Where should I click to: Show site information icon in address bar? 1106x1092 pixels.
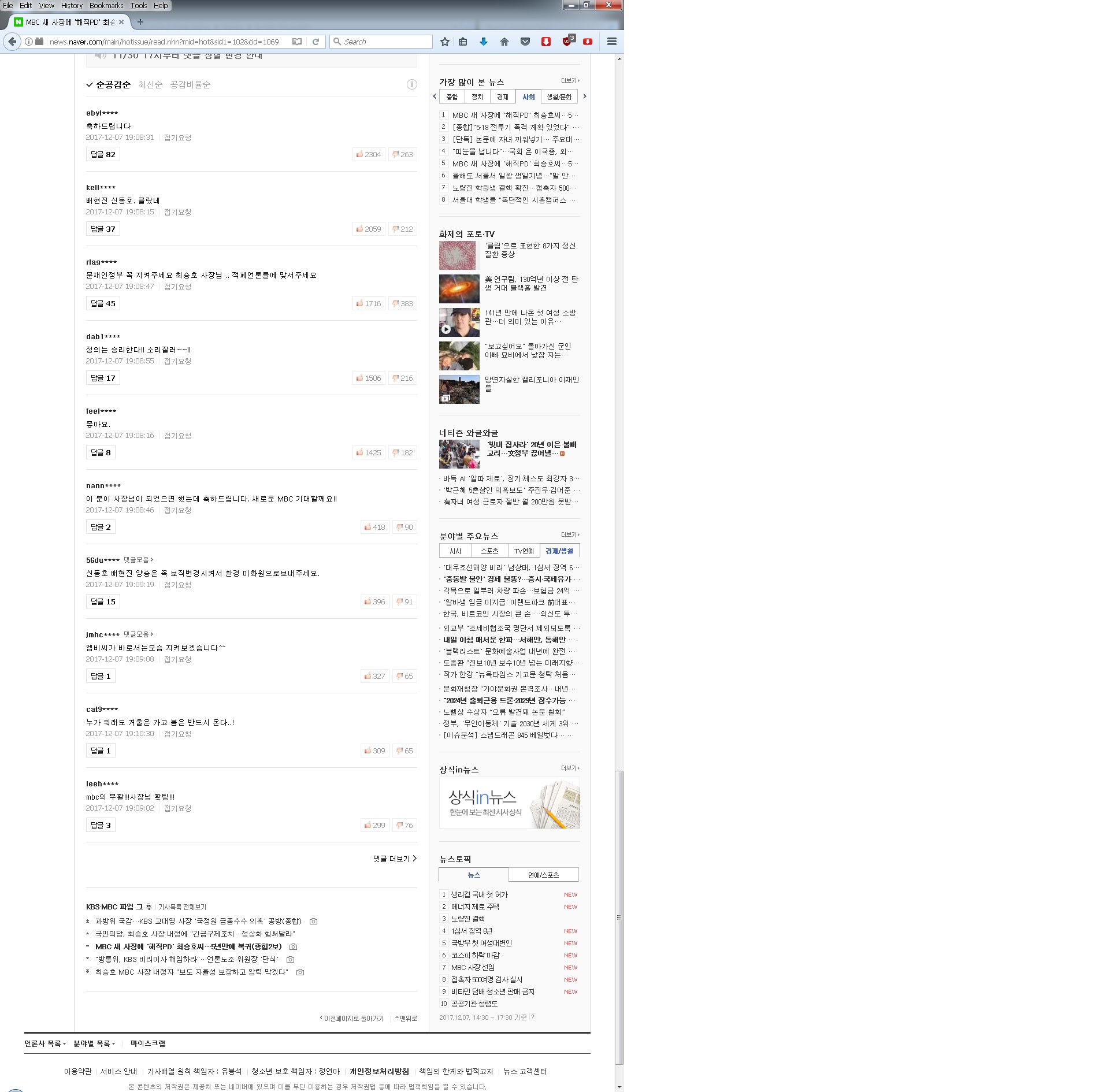point(28,42)
